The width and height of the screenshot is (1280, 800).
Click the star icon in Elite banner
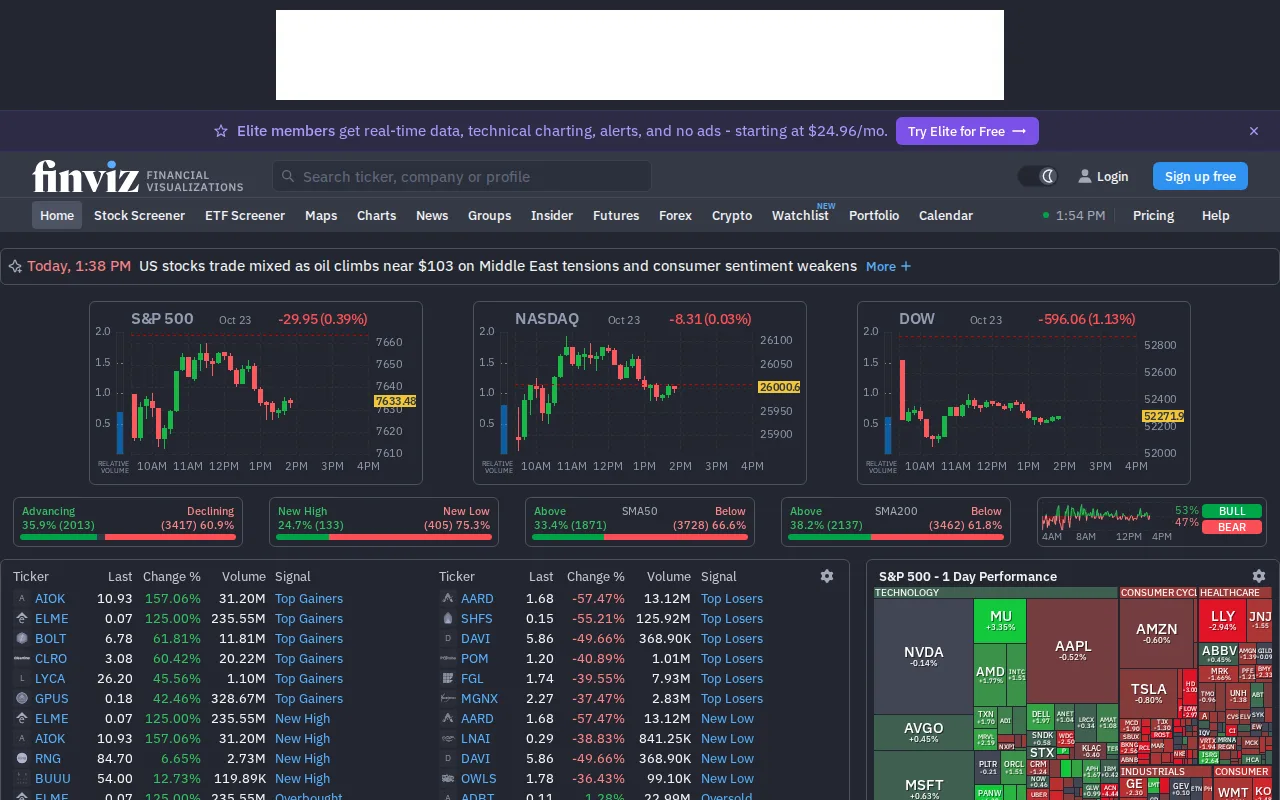tap(221, 131)
